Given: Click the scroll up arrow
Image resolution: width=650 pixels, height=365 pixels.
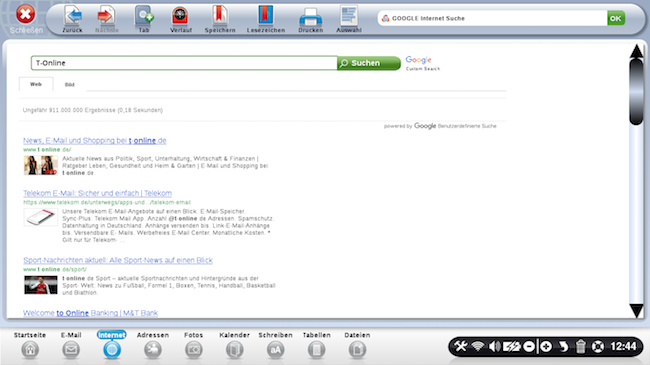Looking at the screenshot, I should pos(636,51).
